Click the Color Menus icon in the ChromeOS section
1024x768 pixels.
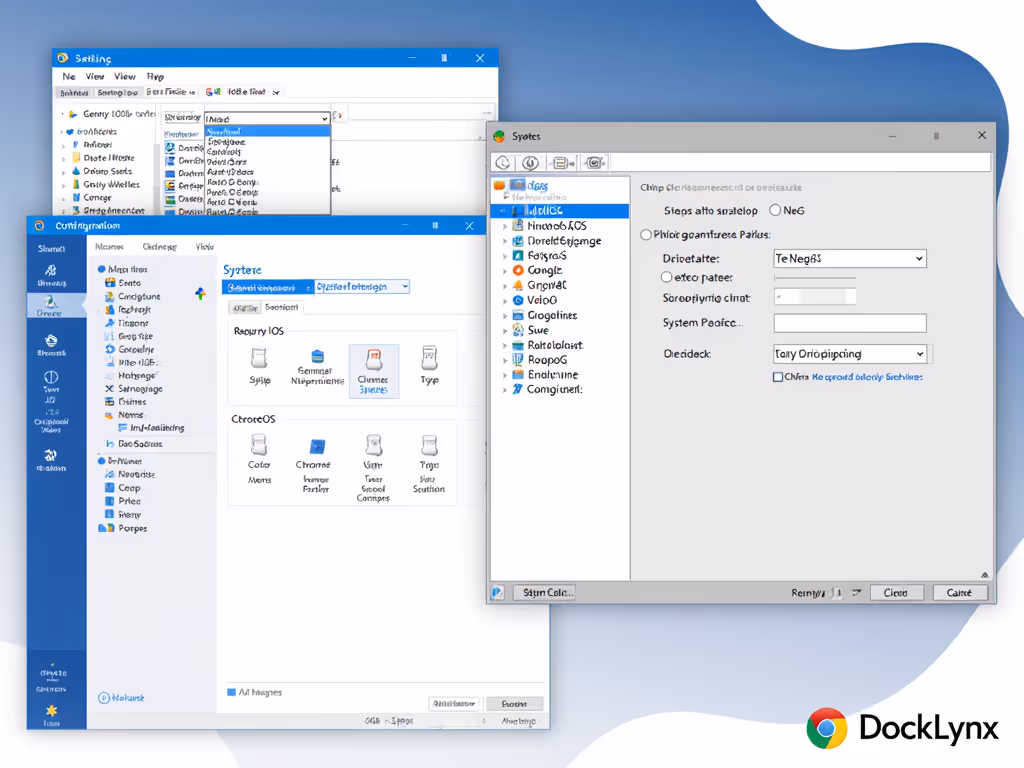click(x=259, y=450)
